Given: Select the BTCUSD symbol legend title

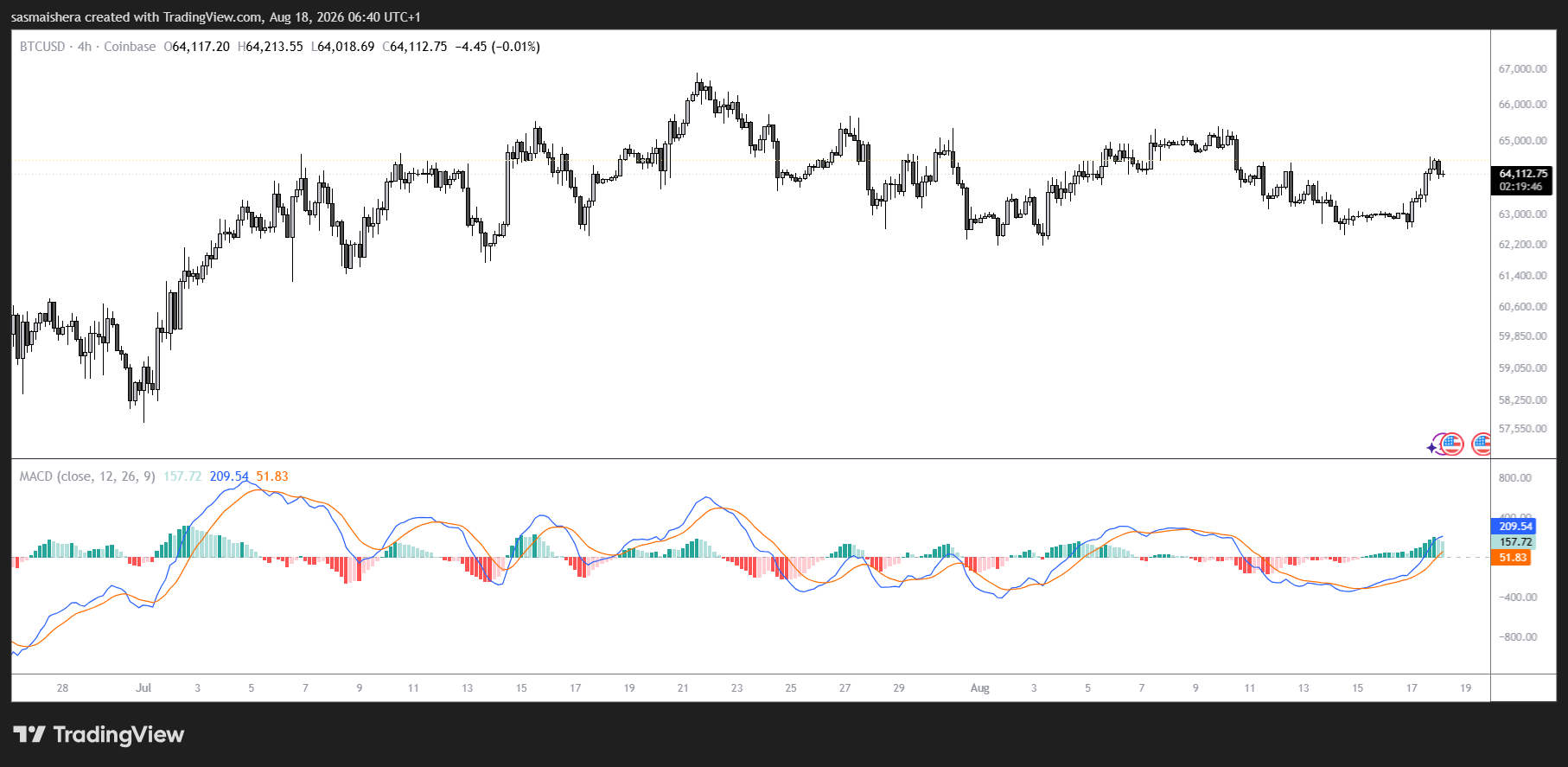Looking at the screenshot, I should click(x=42, y=47).
